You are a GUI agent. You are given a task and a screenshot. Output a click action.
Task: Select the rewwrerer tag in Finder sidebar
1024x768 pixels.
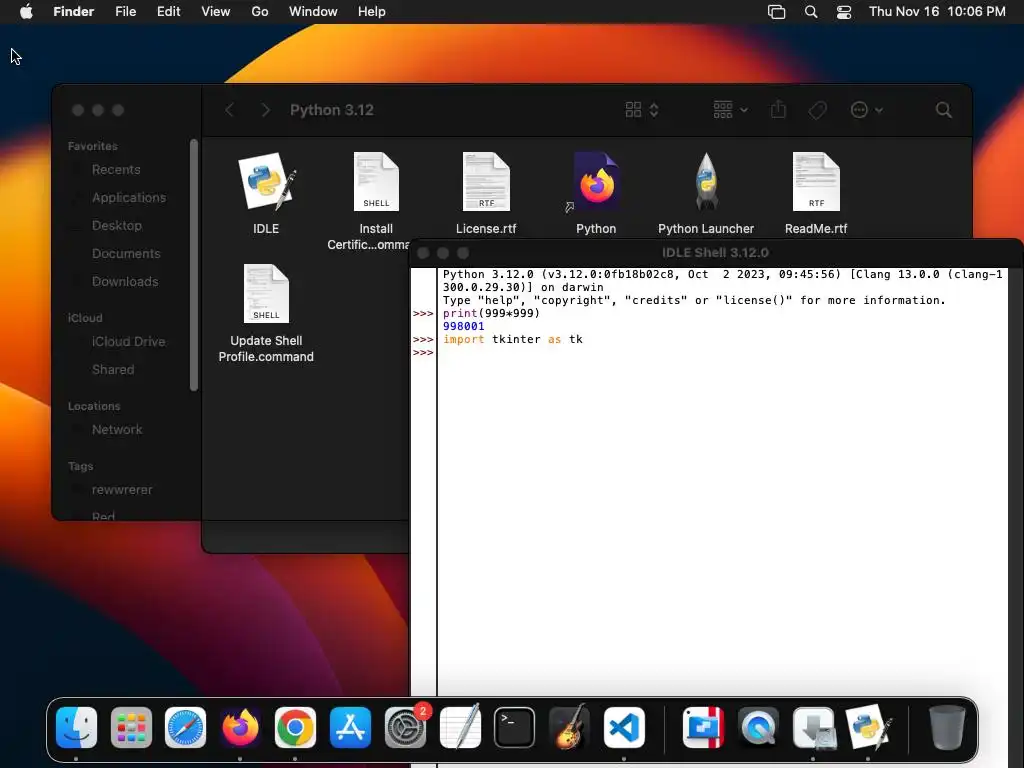click(x=121, y=490)
